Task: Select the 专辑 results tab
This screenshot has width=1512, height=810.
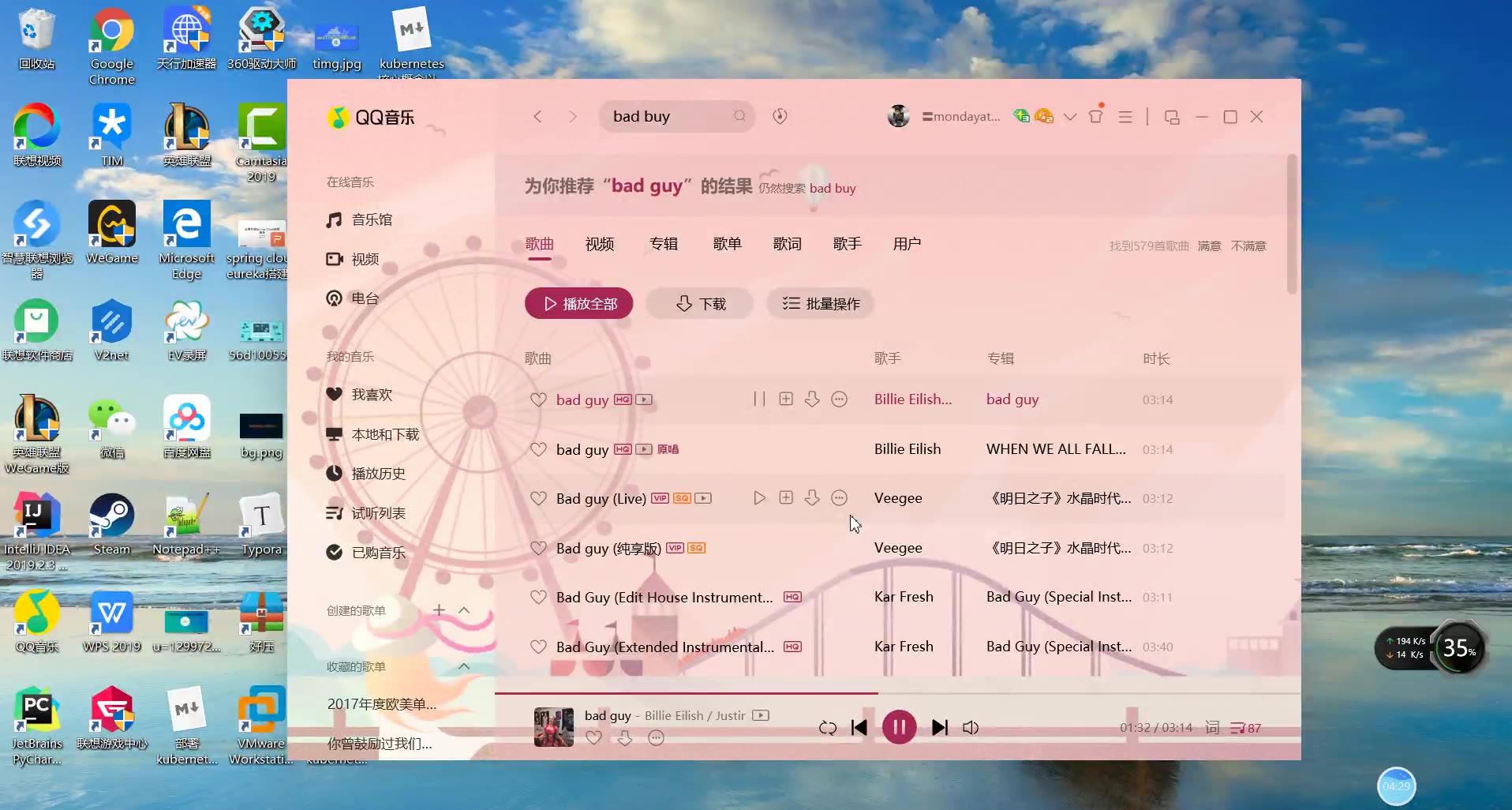Action: pos(664,244)
